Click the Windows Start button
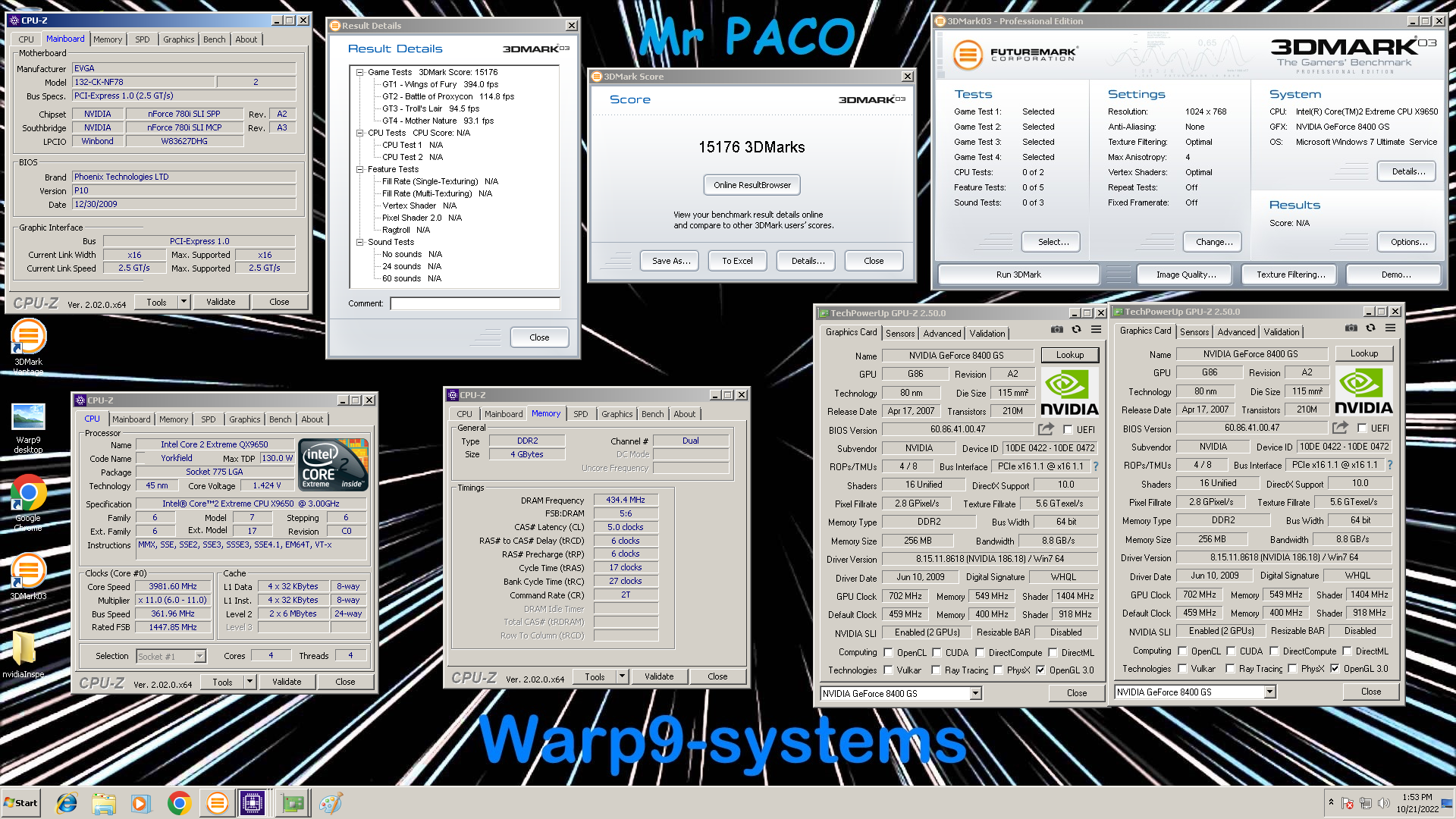 pyautogui.click(x=20, y=803)
